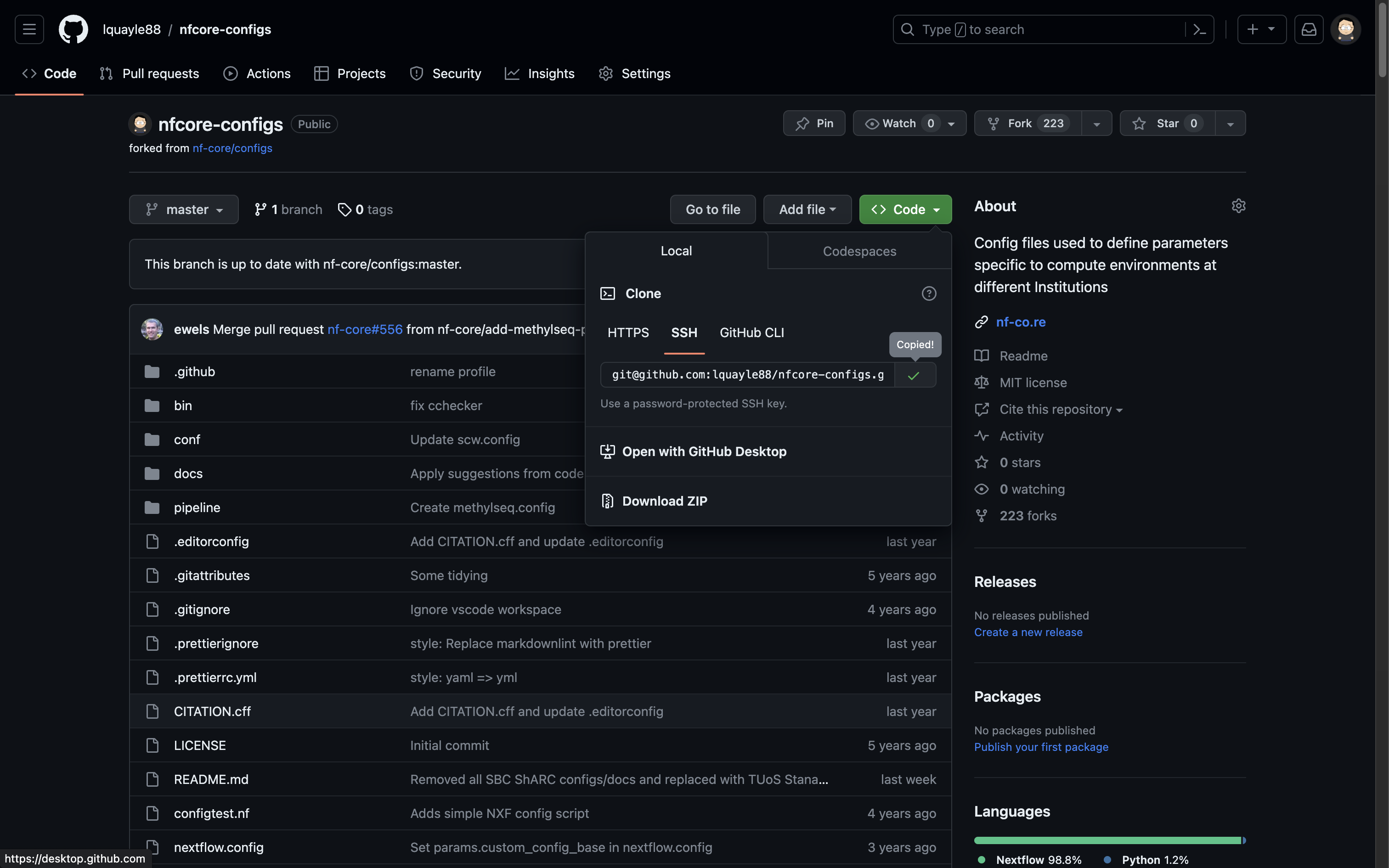This screenshot has width=1389, height=868.
Task: Open the About settings gear
Action: coord(1238,206)
